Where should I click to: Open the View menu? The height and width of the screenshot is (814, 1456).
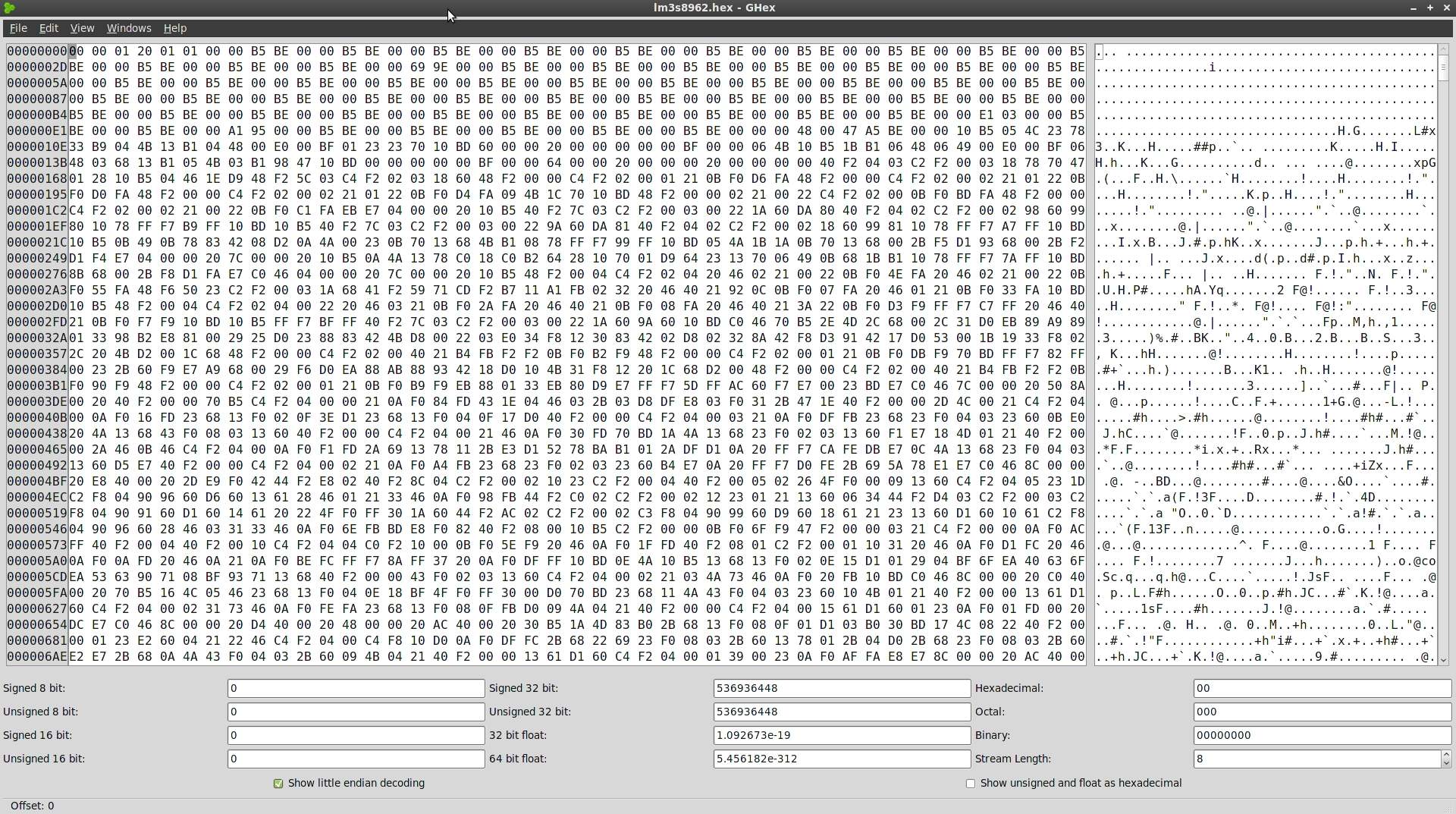[82, 28]
